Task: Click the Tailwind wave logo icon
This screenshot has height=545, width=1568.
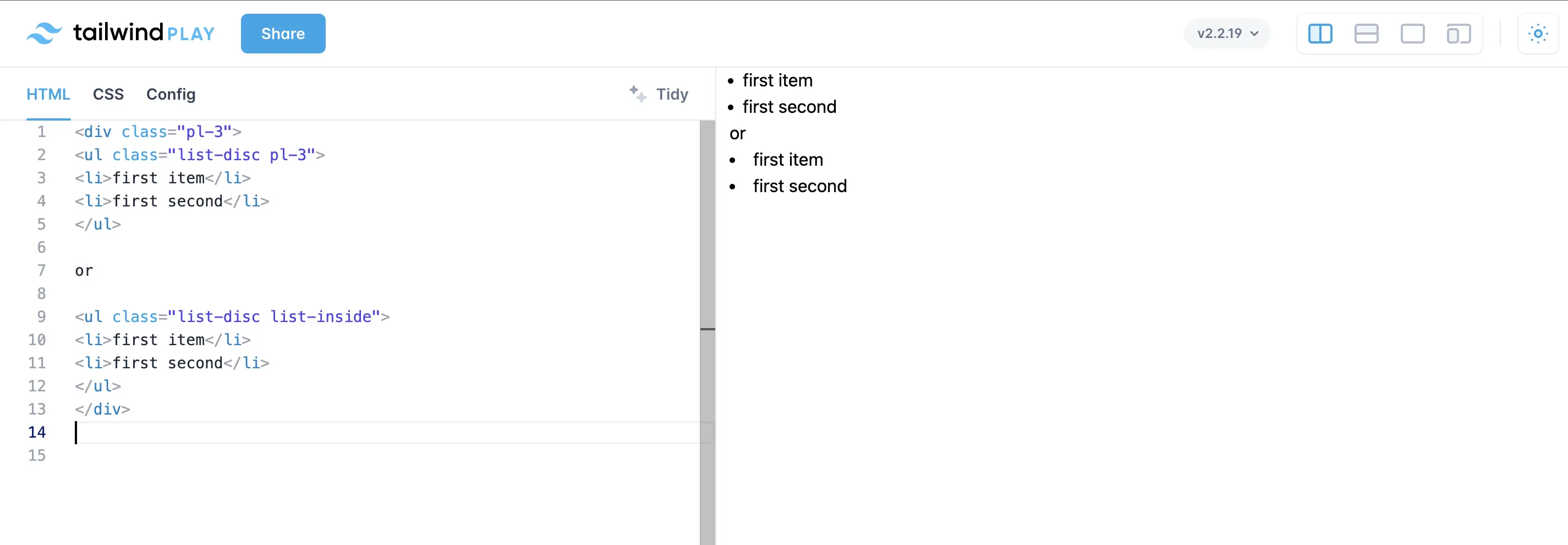Action: pos(44,34)
